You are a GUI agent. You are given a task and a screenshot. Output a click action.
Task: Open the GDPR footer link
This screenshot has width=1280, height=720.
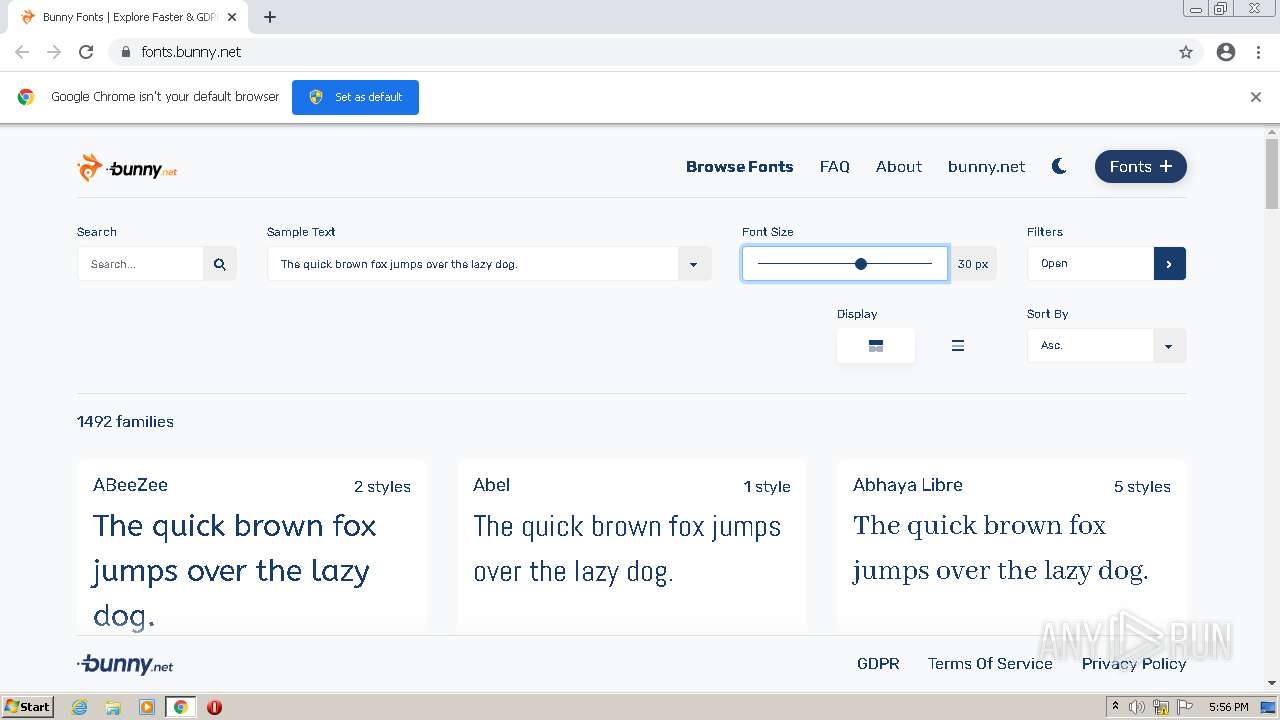coord(878,664)
